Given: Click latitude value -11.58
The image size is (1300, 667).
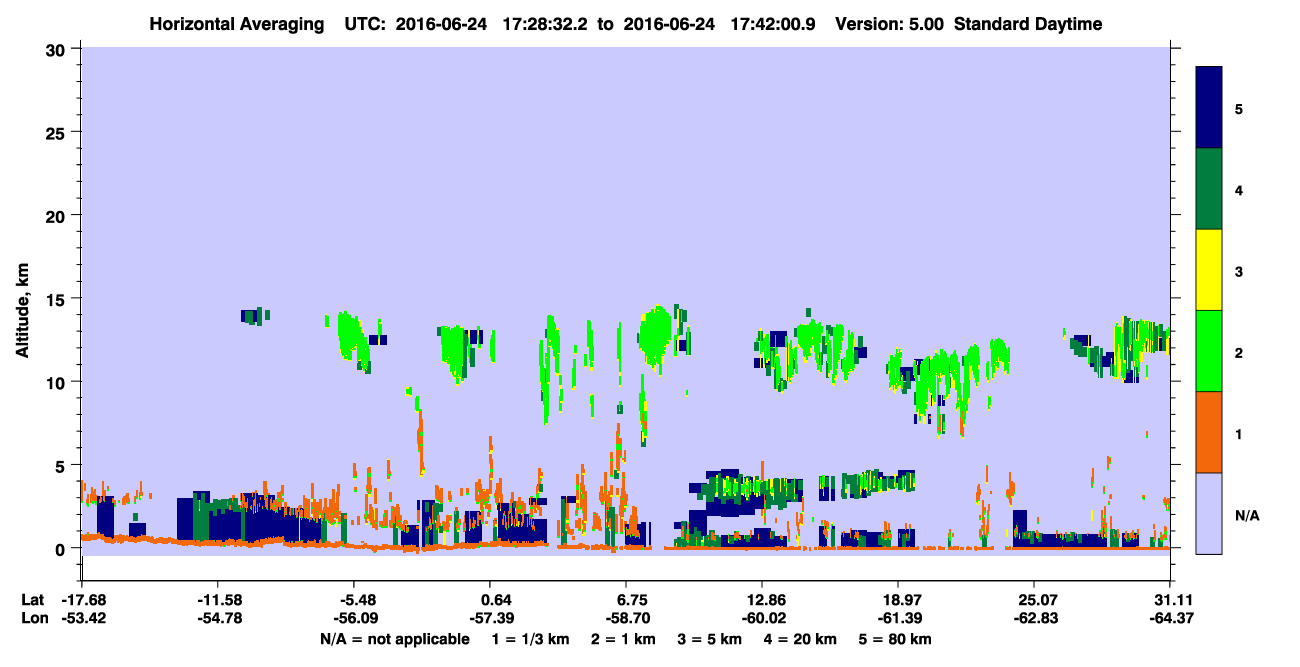Looking at the screenshot, I should 218,600.
